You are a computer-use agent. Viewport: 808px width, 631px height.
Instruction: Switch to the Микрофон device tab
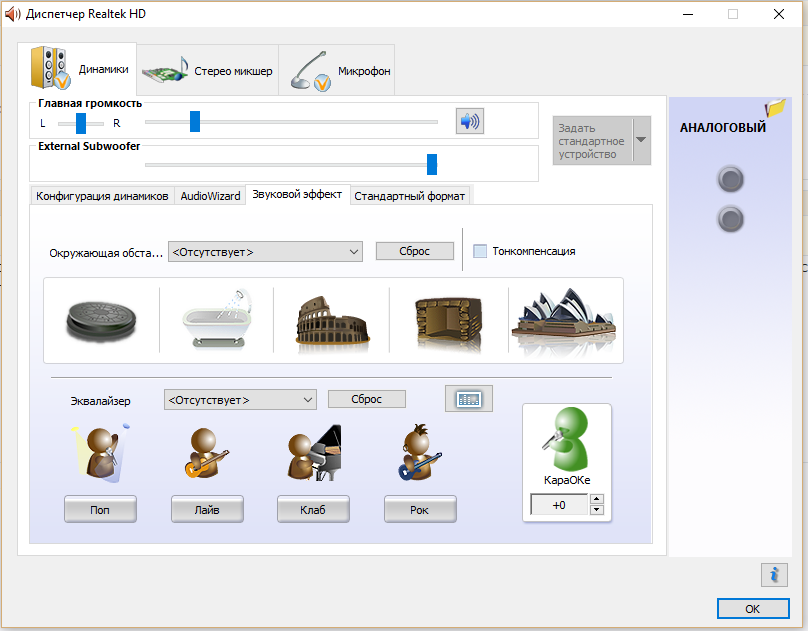point(337,71)
